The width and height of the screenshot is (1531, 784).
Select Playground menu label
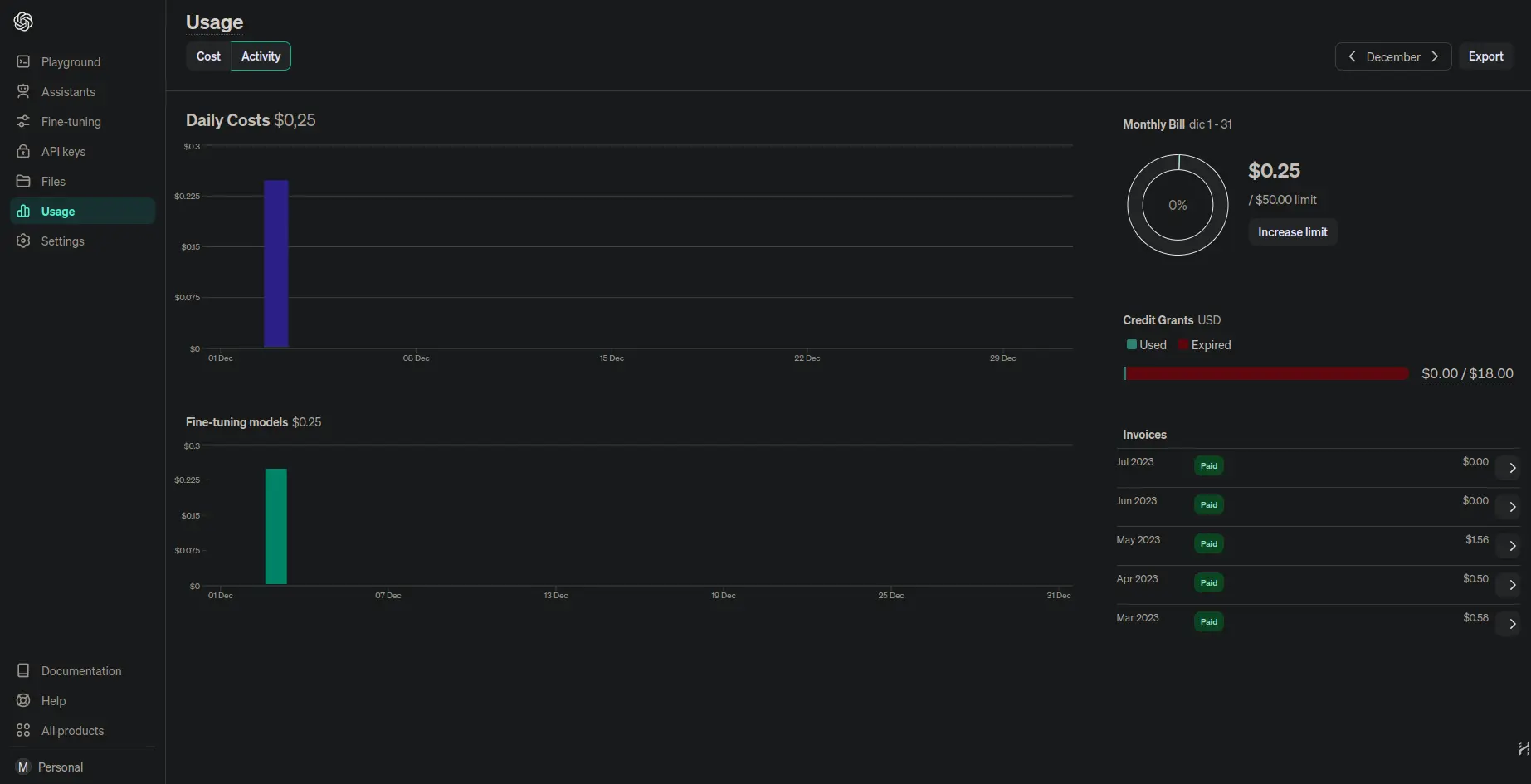coord(71,62)
